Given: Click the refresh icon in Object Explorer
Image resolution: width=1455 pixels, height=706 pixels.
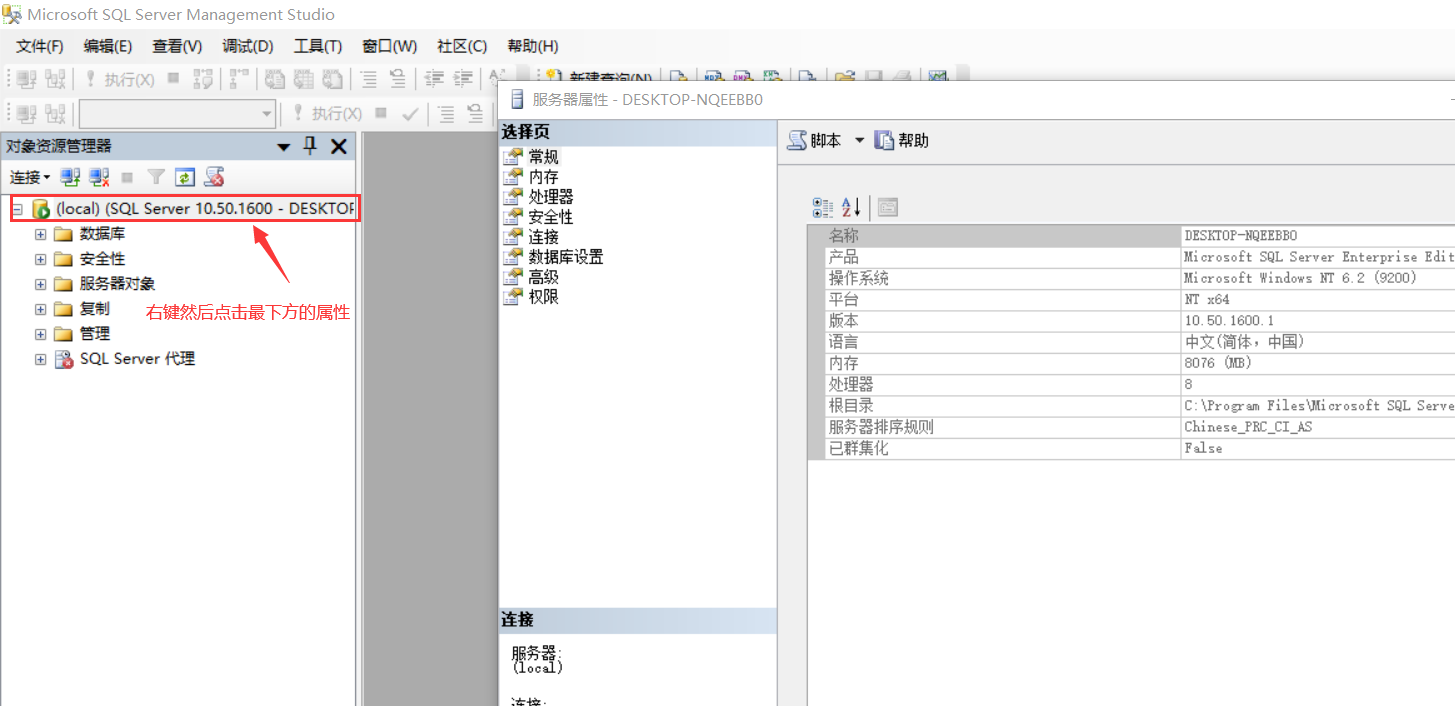Looking at the screenshot, I should [186, 177].
